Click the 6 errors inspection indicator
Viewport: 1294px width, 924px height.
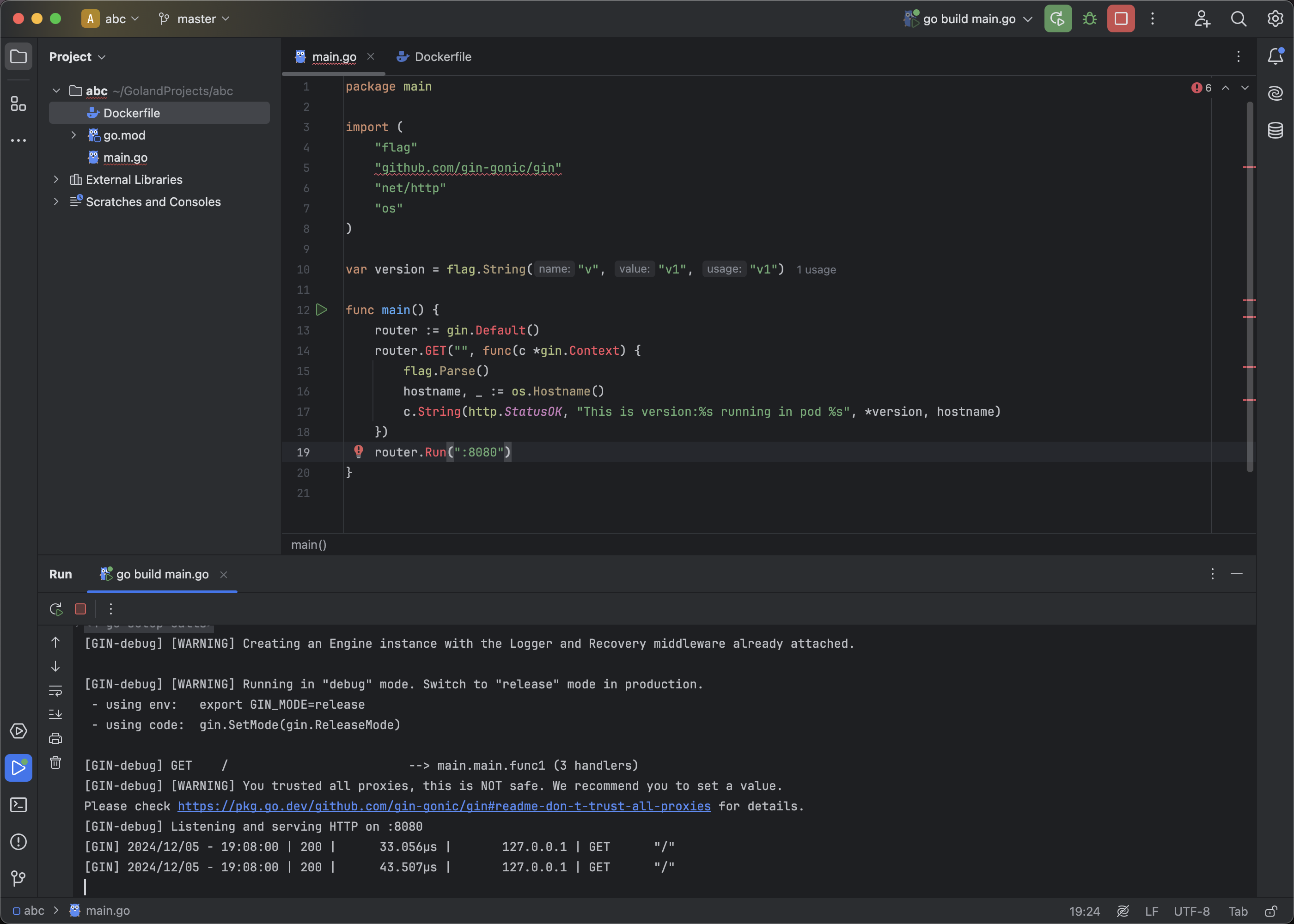1201,88
